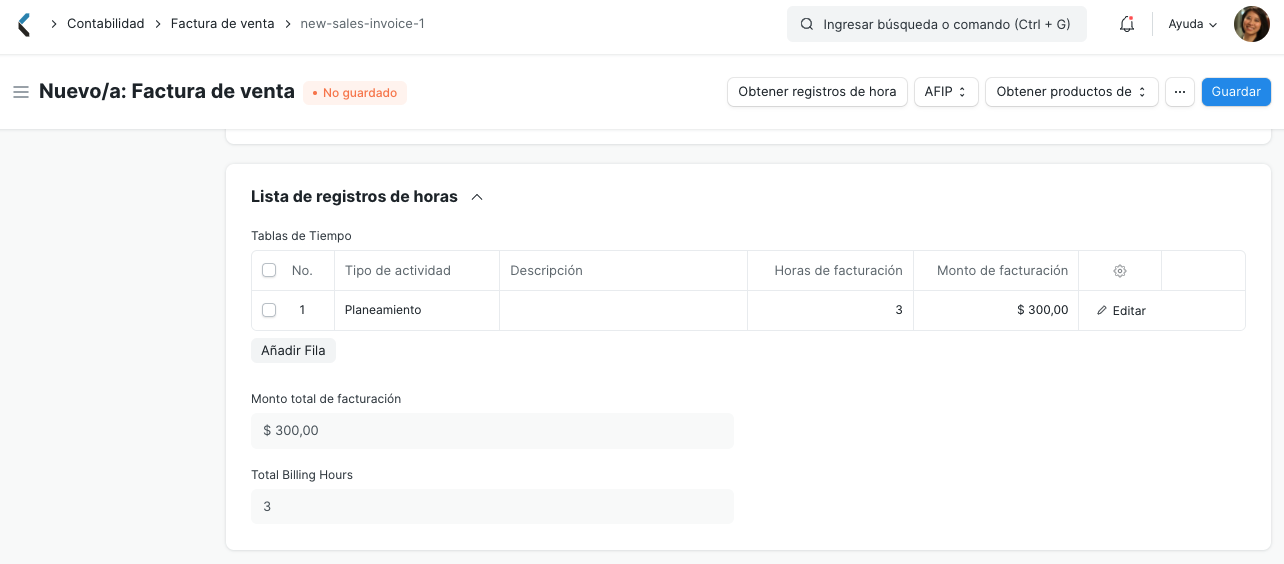Click the empty Descripción cell in row 1

[624, 310]
